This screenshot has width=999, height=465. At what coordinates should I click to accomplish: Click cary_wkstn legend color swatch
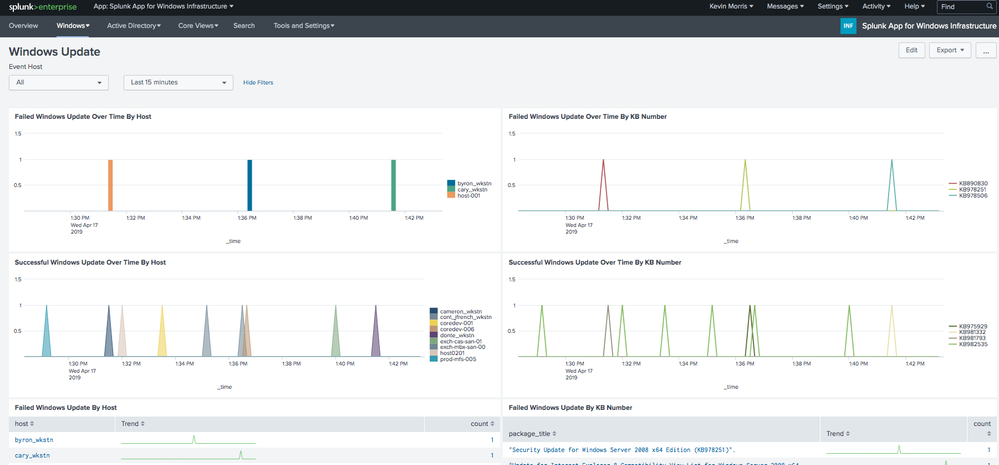451,190
